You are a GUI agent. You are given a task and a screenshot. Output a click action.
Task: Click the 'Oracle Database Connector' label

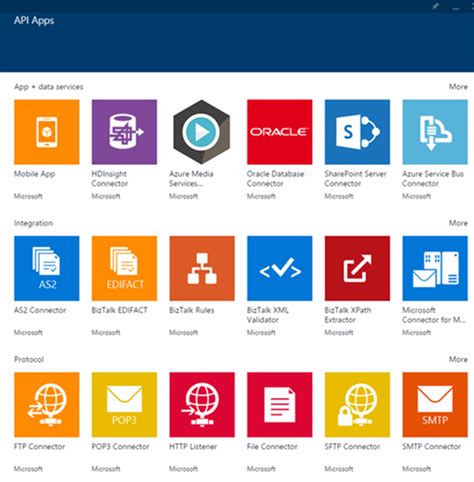[275, 179]
